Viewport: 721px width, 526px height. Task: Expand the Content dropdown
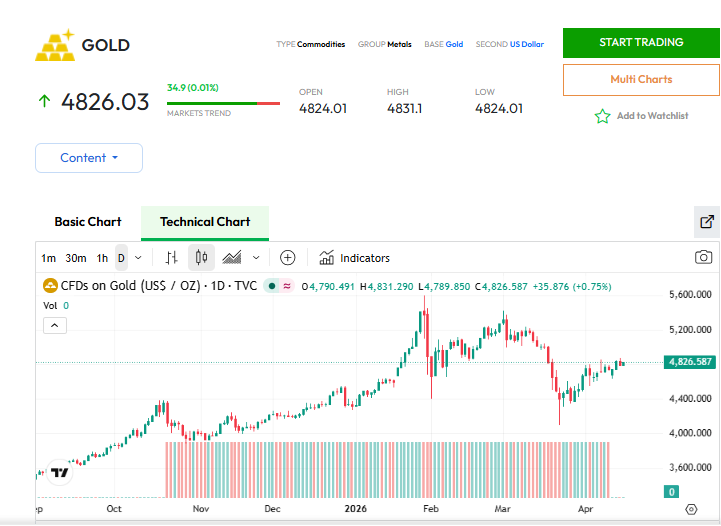(89, 158)
